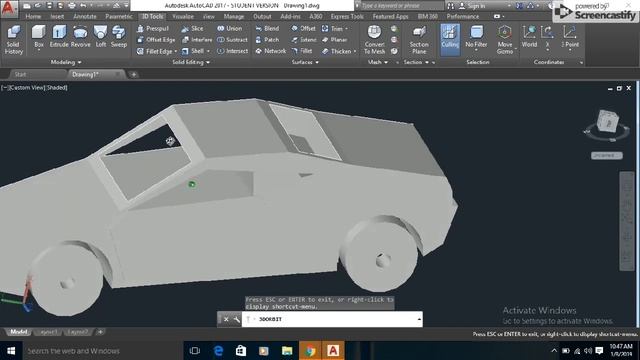
Task: Select the Patch surface tool
Action: coord(267,40)
